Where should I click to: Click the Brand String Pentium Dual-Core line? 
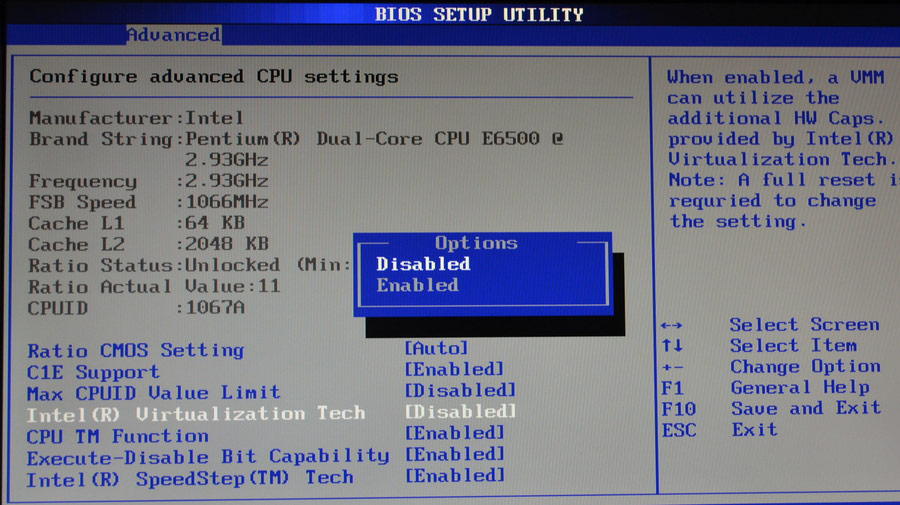296,138
